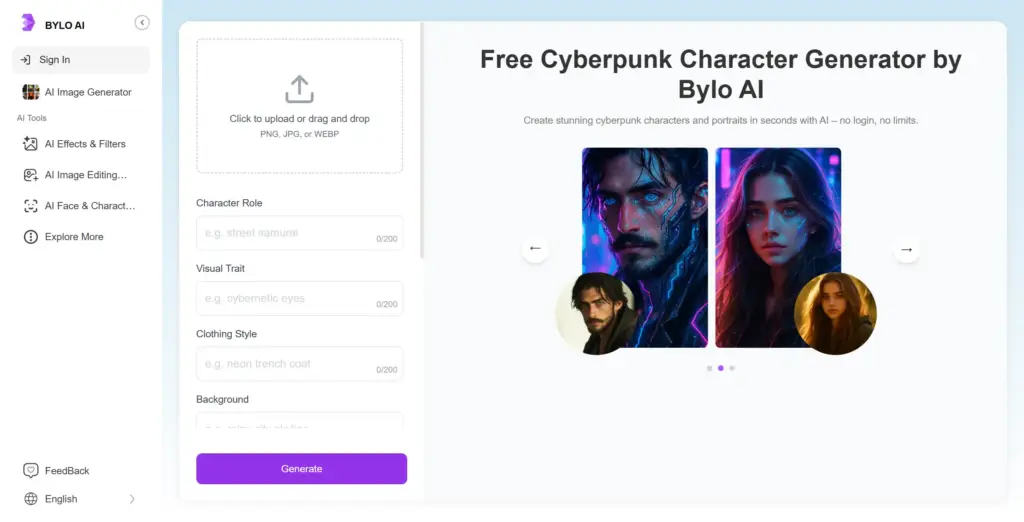Screen dimensions: 1024x522
Task: Select the first carousel dot
Action: click(x=710, y=368)
